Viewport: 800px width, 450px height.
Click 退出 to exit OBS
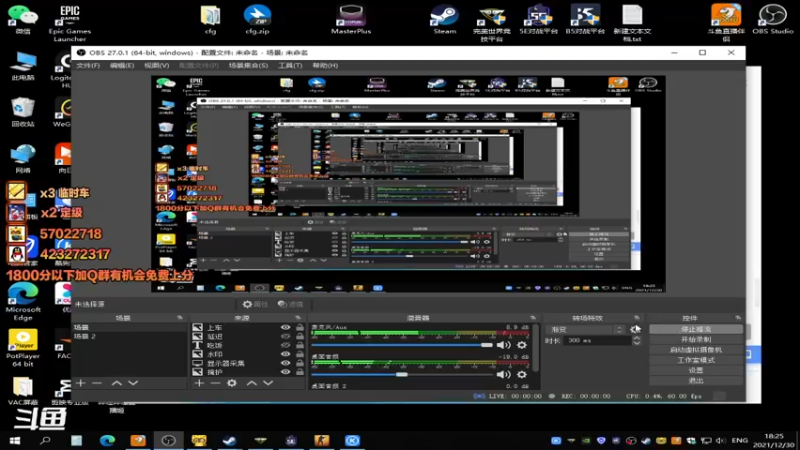(x=696, y=380)
